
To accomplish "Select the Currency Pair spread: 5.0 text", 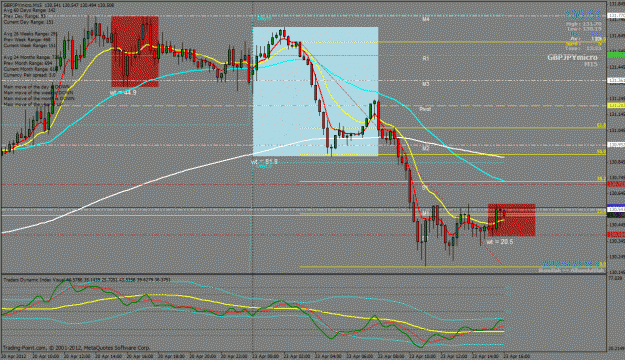I will [29, 75].
